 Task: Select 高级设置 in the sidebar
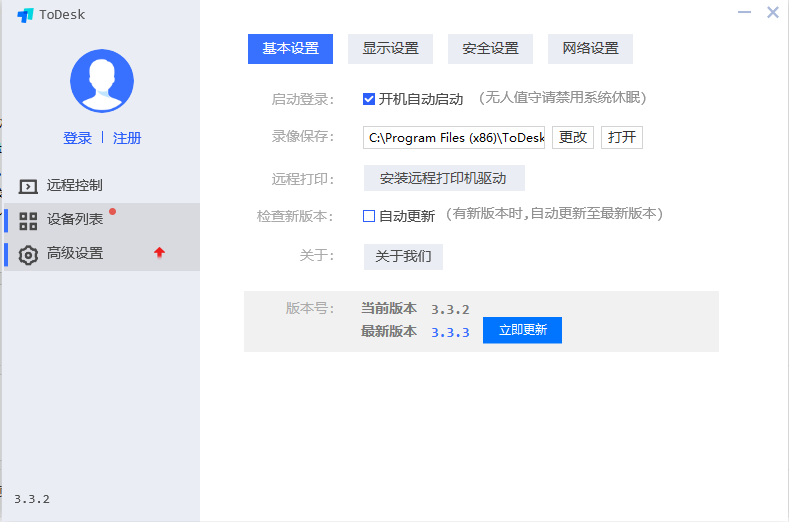[x=101, y=254]
